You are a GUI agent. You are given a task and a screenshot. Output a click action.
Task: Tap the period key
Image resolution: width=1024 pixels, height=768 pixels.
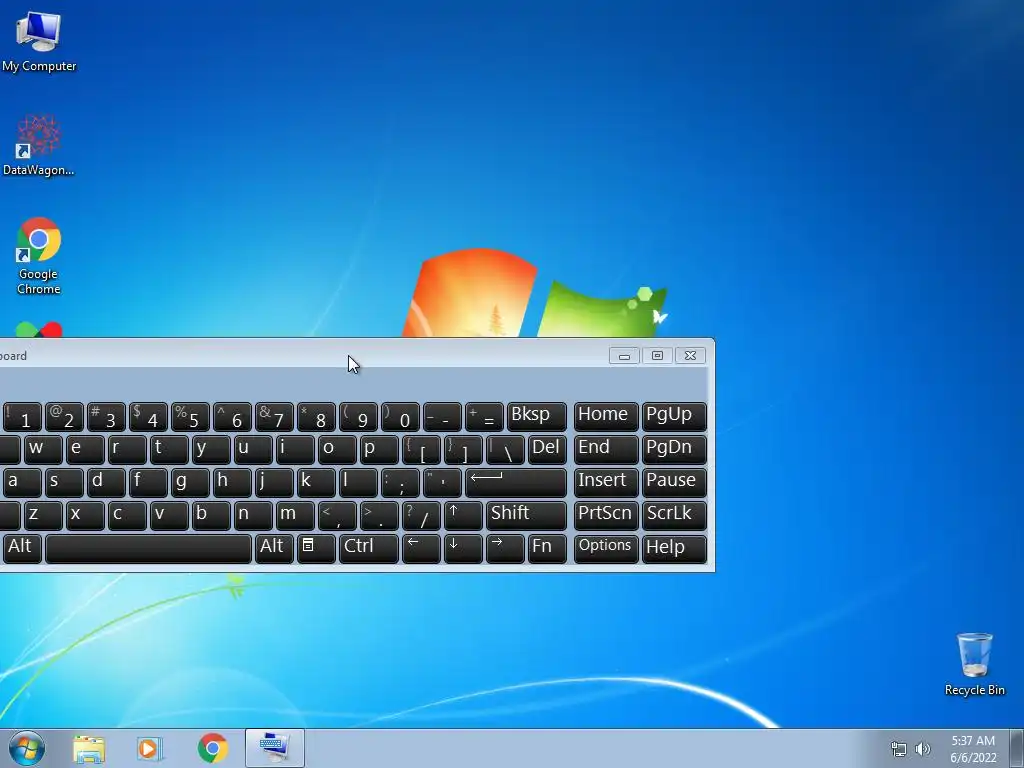pyautogui.click(x=379, y=515)
